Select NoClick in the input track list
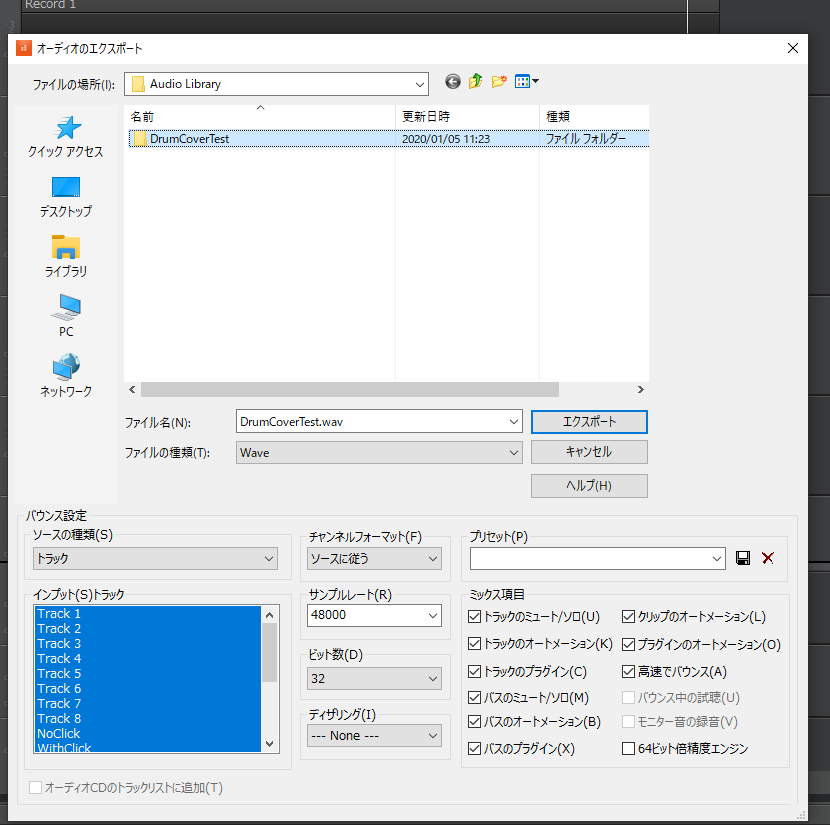The image size is (830, 825). click(148, 733)
